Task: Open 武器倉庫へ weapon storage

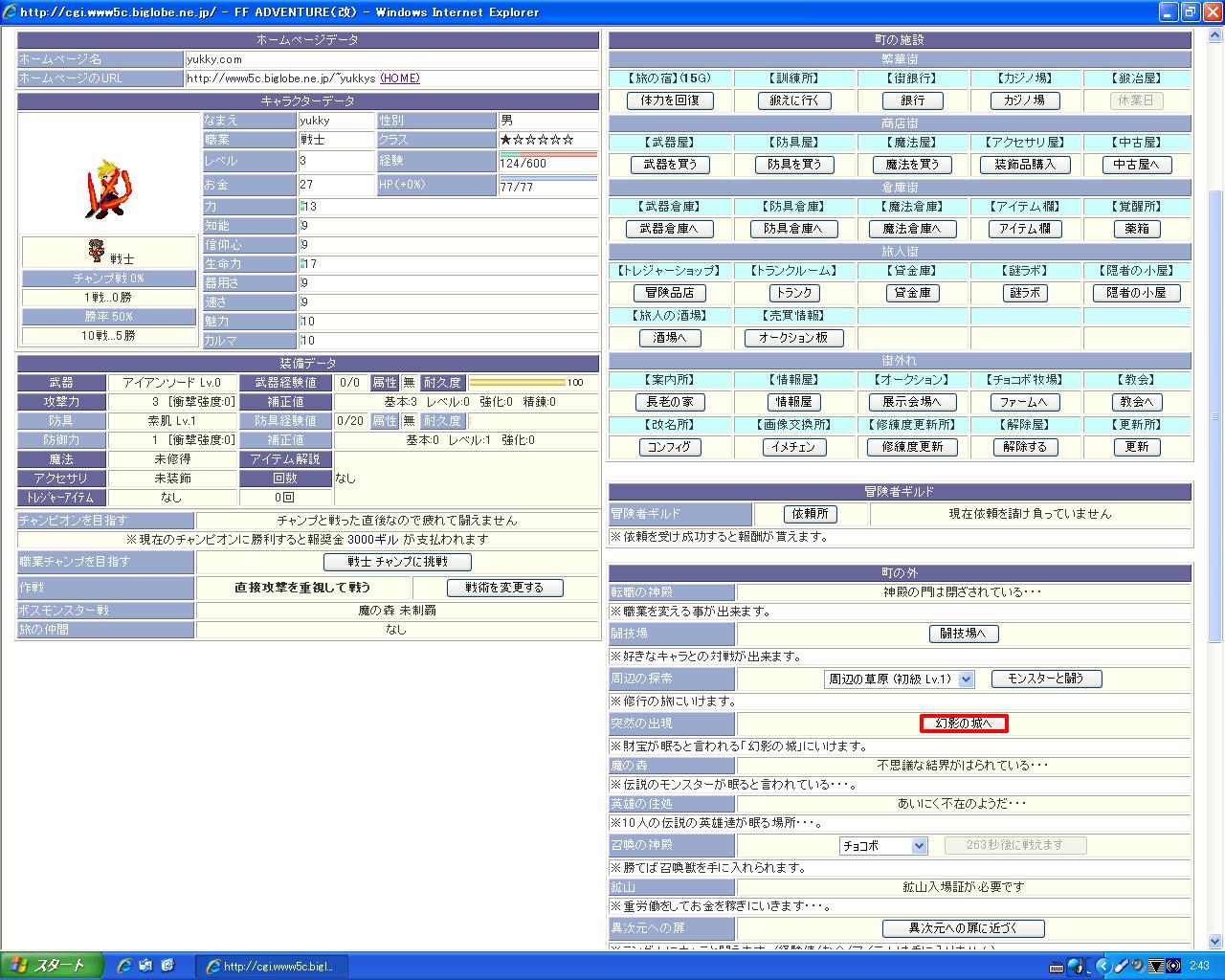Action: (670, 229)
